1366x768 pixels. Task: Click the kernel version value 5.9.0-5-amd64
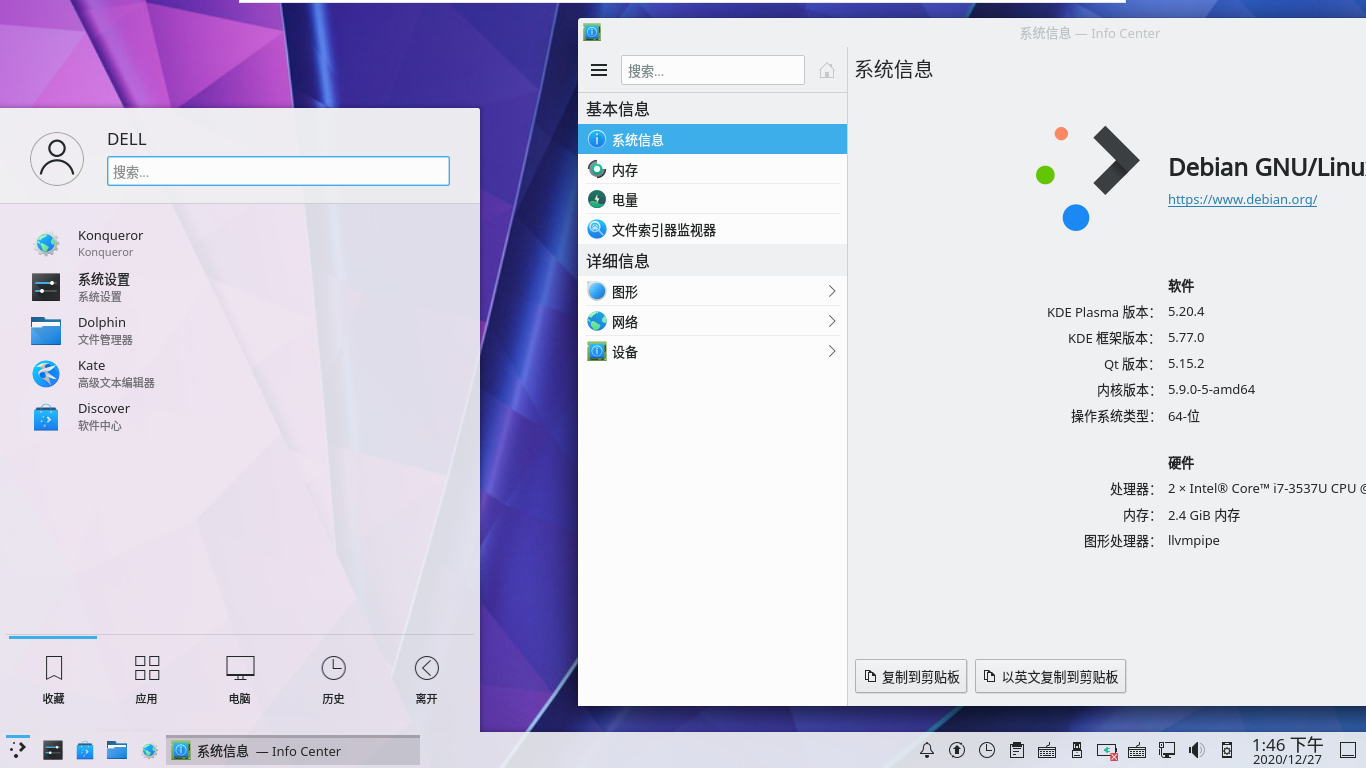click(1211, 389)
